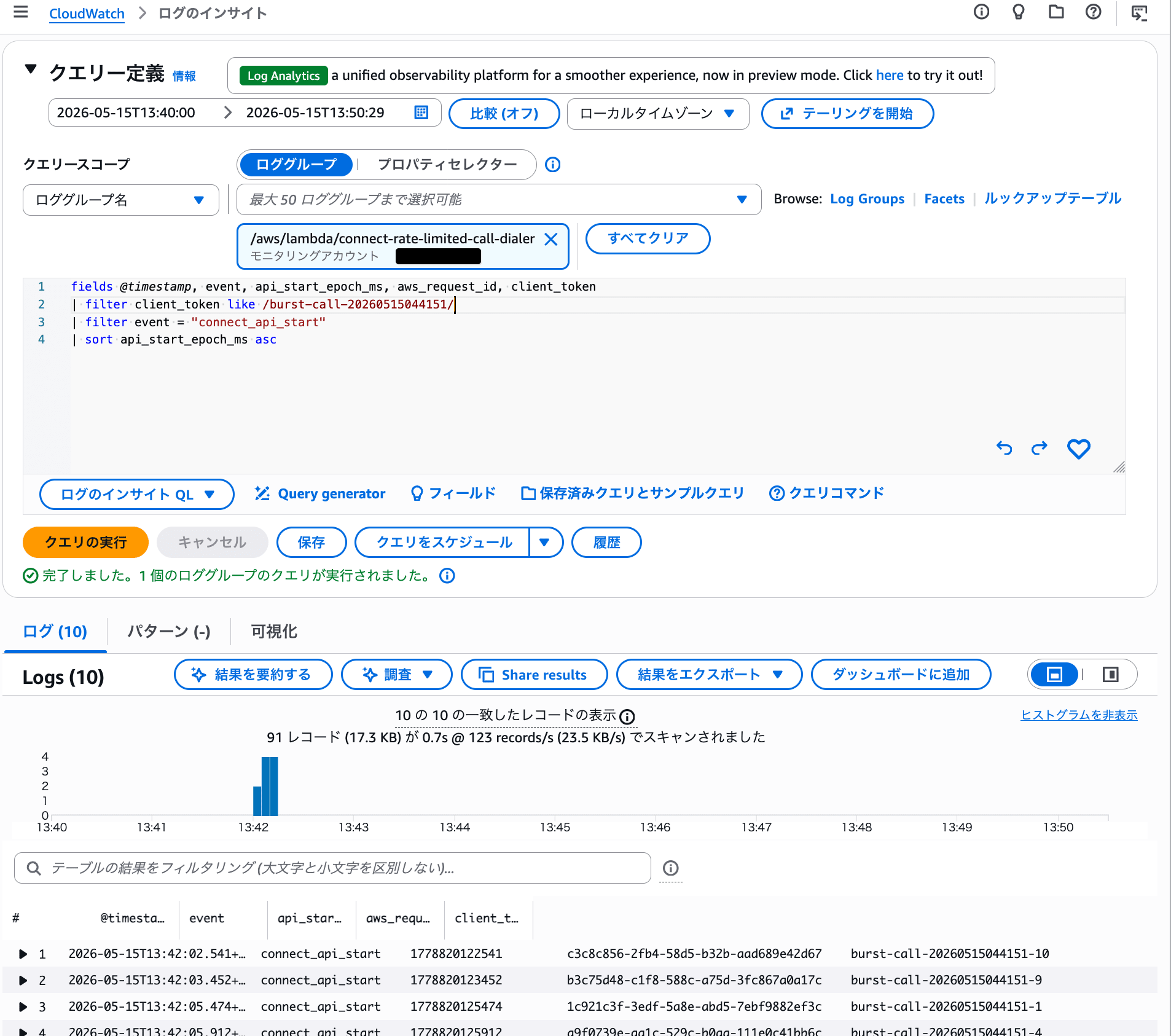Click the query editor resize handle
Viewport: 1171px width, 1036px height.
click(1119, 467)
